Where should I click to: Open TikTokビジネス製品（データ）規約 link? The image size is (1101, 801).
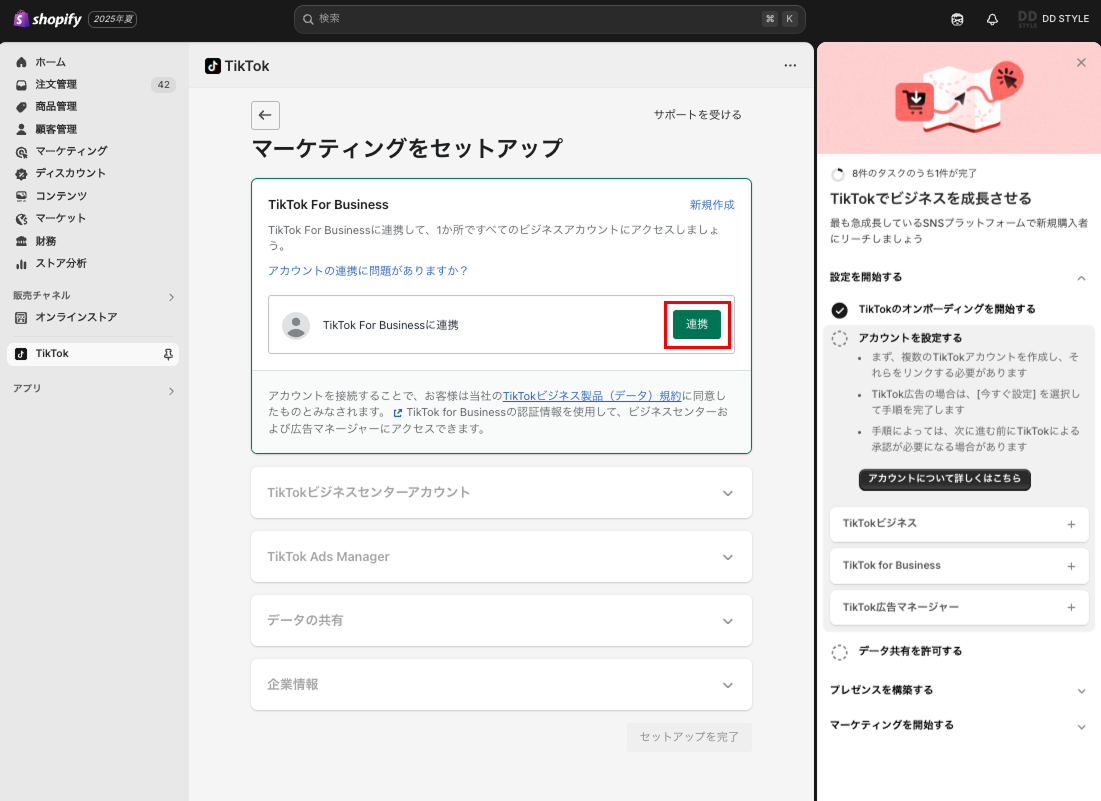[x=592, y=396]
